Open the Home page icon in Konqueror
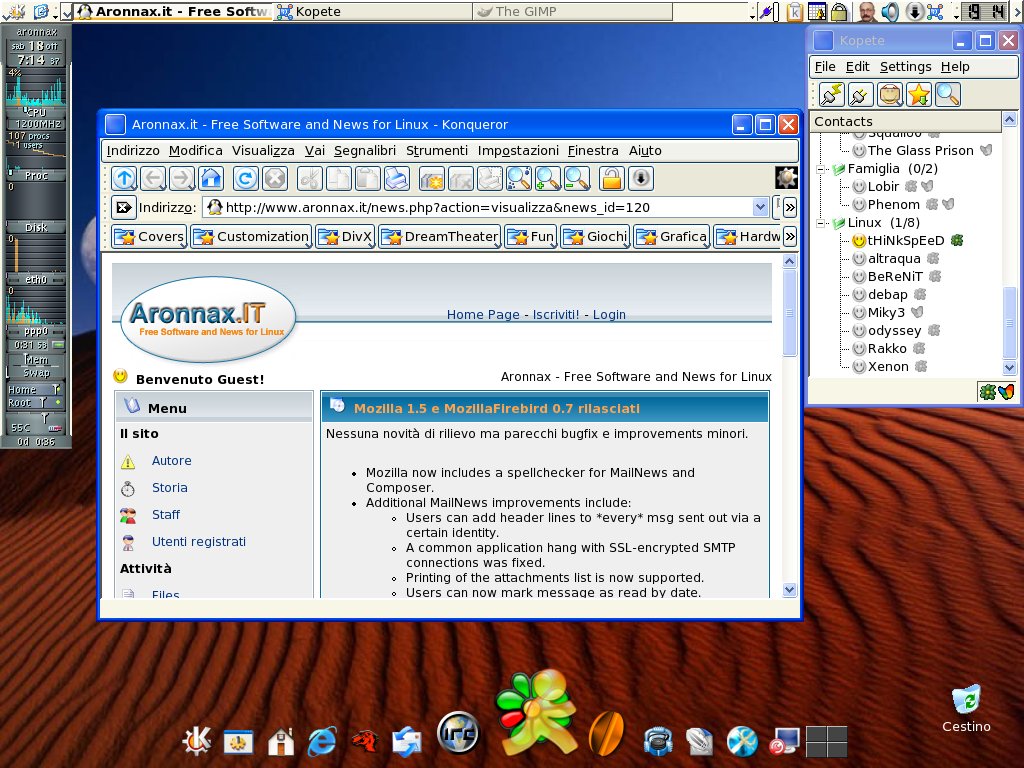The height and width of the screenshot is (768, 1024). (211, 178)
